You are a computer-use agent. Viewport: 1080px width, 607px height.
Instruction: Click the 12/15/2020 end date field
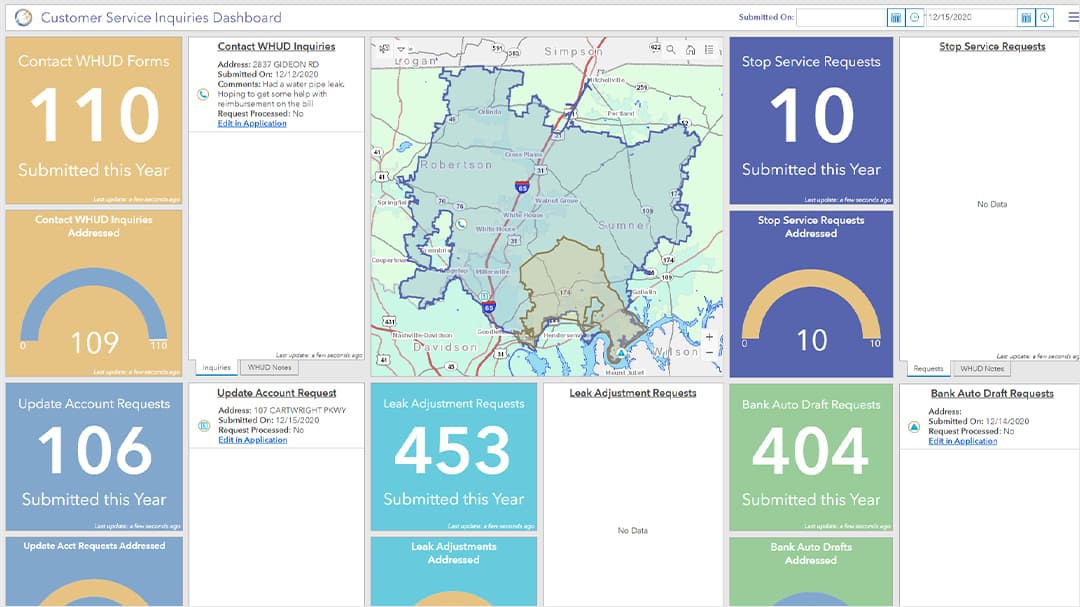click(x=970, y=18)
